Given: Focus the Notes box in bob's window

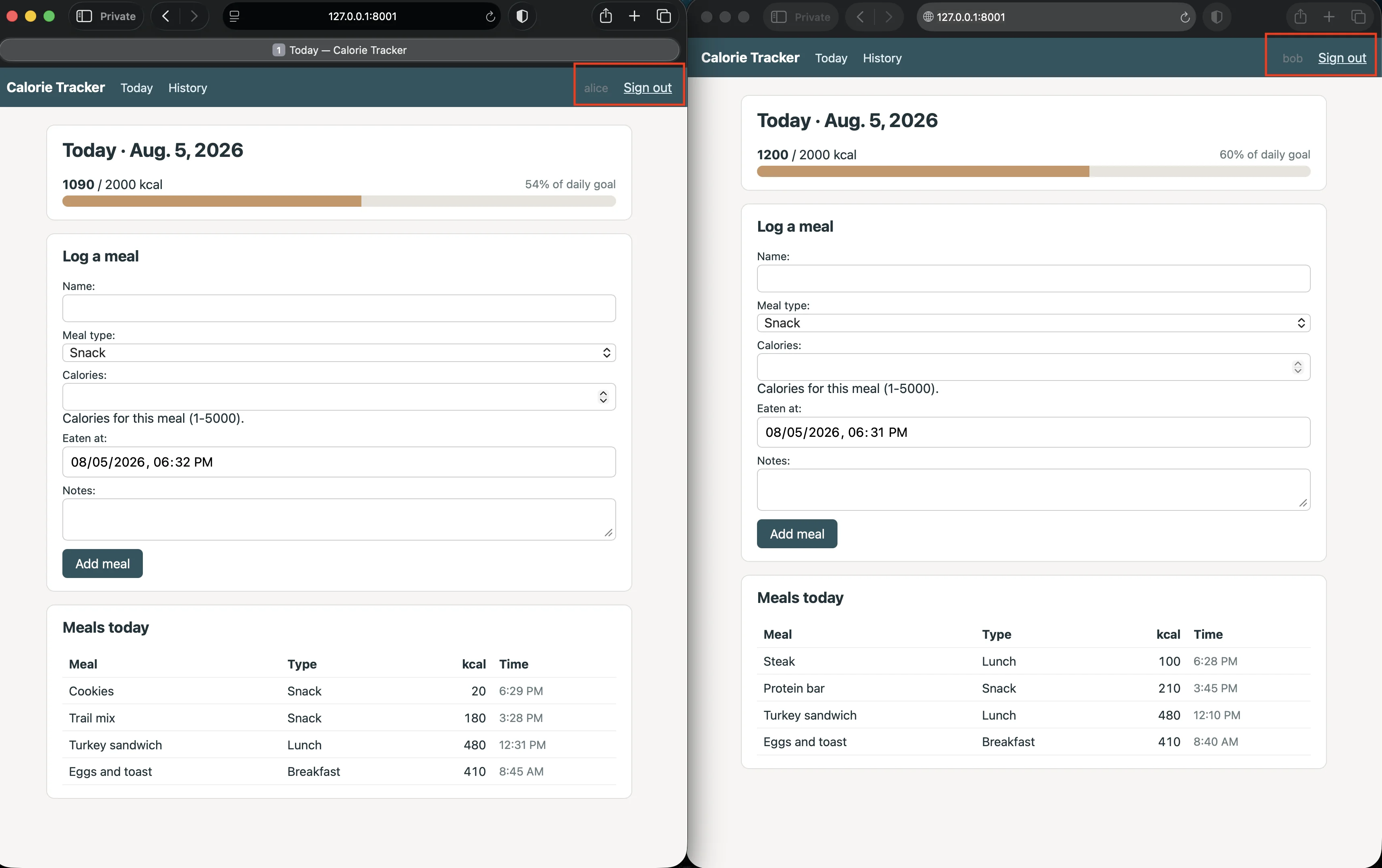Looking at the screenshot, I should (x=1033, y=490).
